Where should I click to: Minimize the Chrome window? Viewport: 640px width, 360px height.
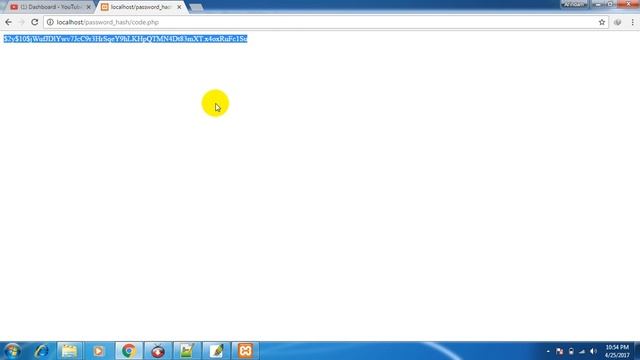598,4
